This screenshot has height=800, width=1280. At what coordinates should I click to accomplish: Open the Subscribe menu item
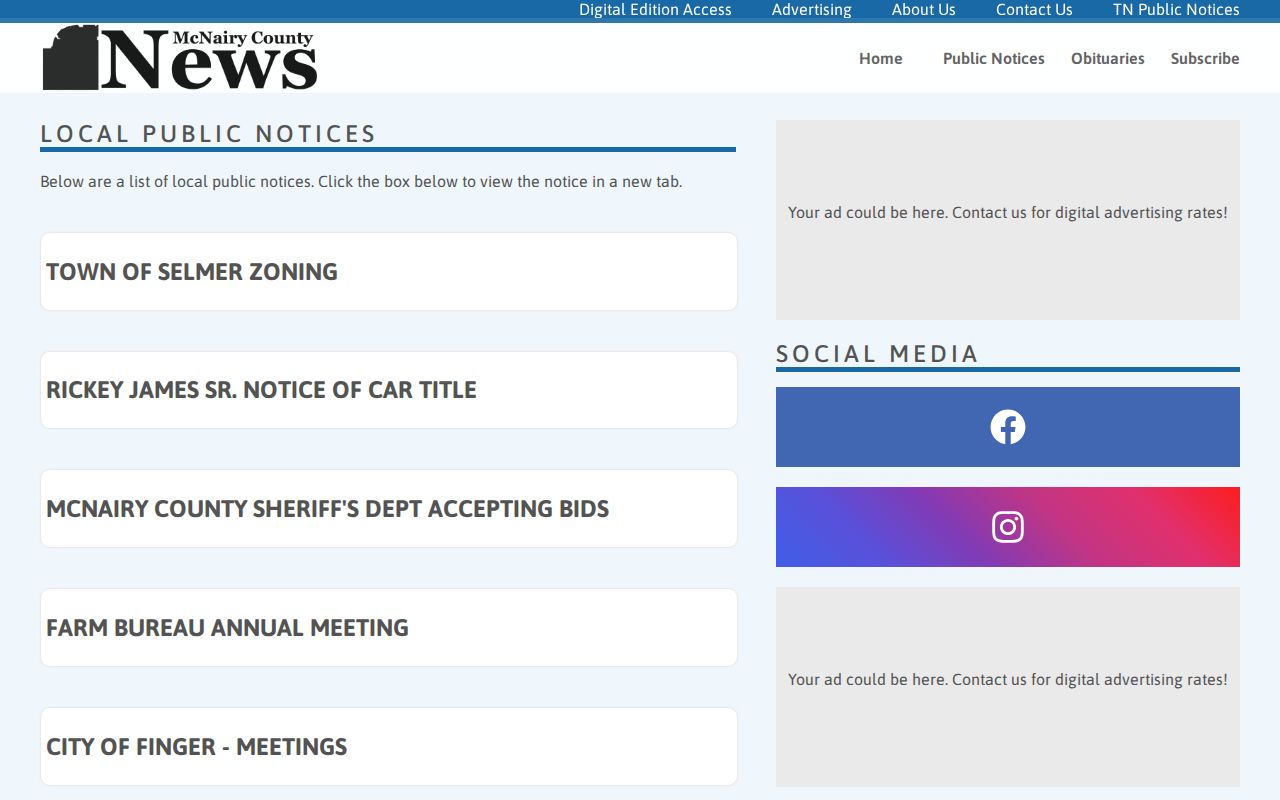1205,59
